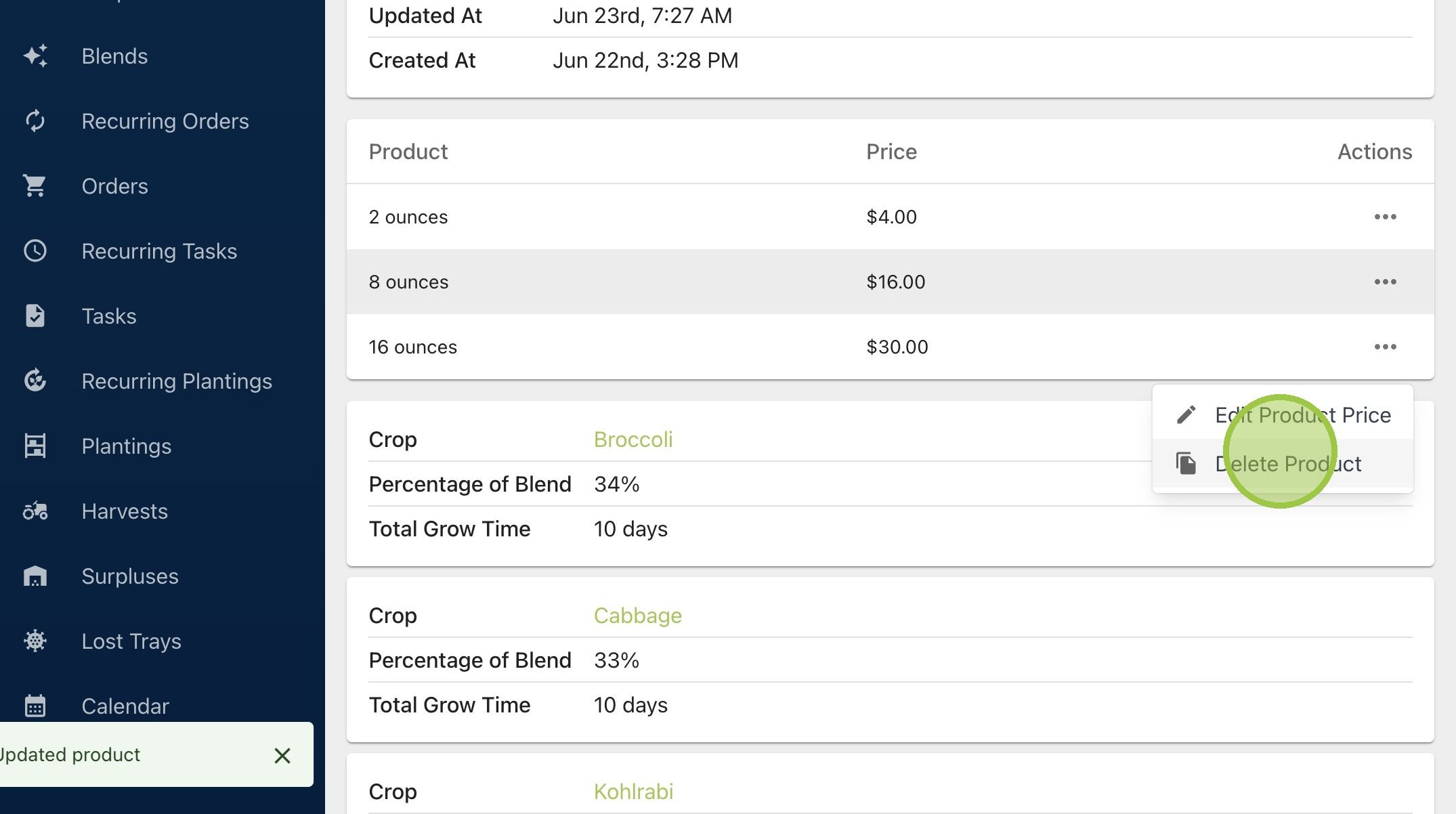Navigate to Plantings in sidebar
Screen dimensions: 1456x814
[x=127, y=446]
